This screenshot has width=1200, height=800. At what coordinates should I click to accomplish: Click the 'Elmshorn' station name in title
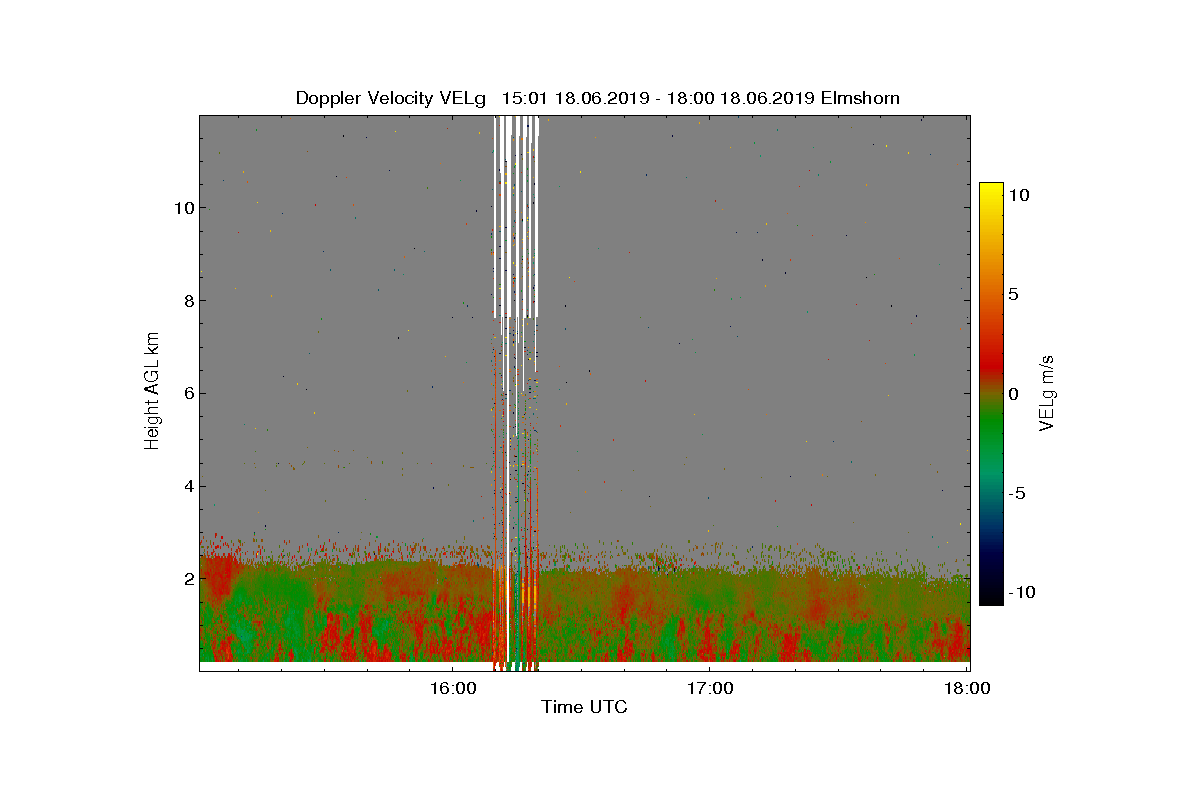pos(861,98)
